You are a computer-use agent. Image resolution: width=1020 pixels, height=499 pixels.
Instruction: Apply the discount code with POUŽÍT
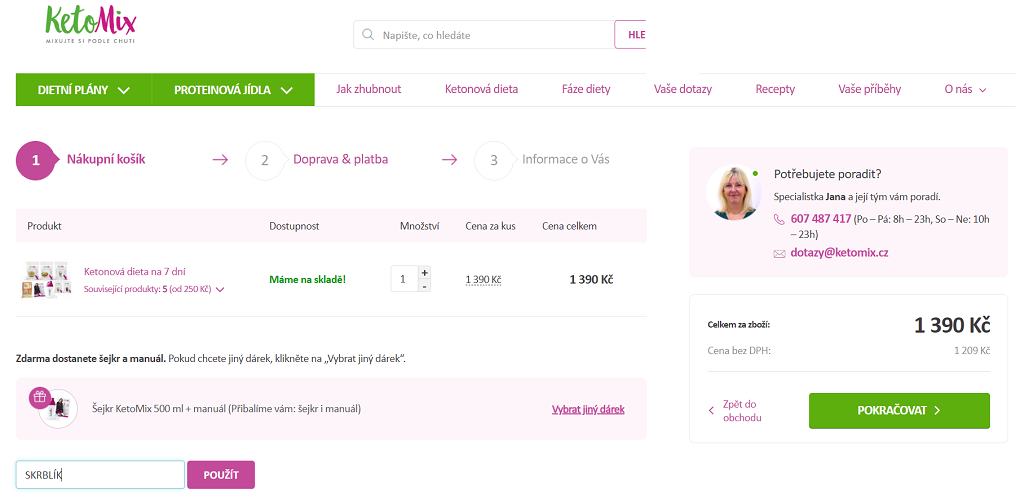coord(221,475)
